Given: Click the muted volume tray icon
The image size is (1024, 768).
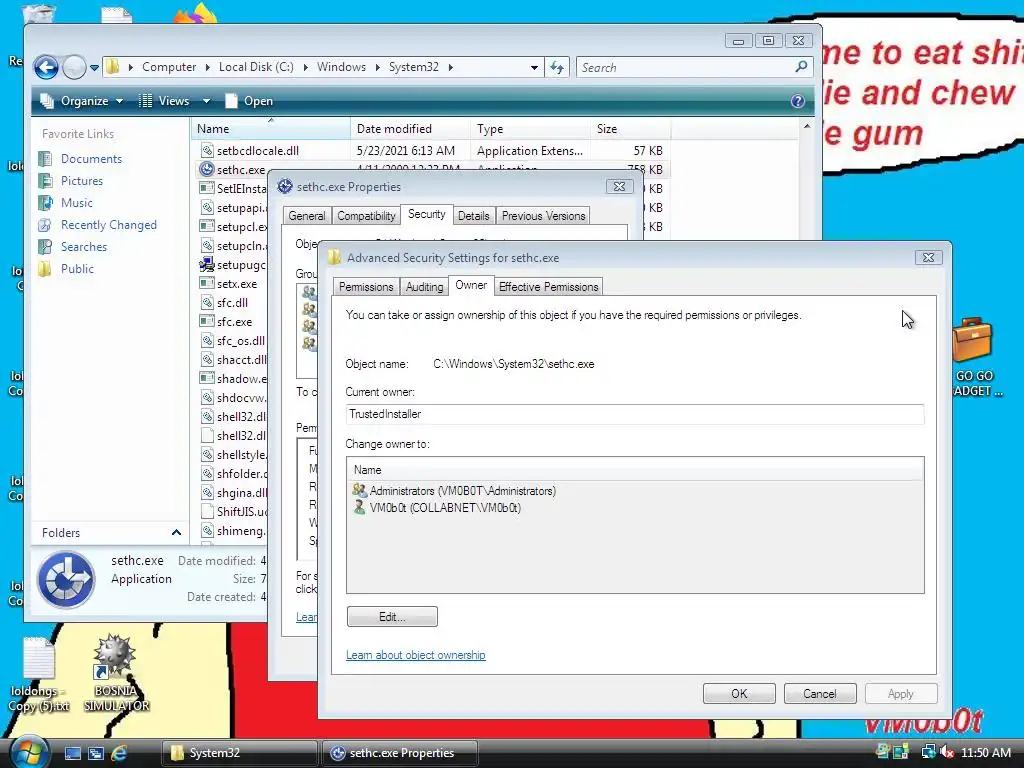Looking at the screenshot, I should (x=947, y=752).
